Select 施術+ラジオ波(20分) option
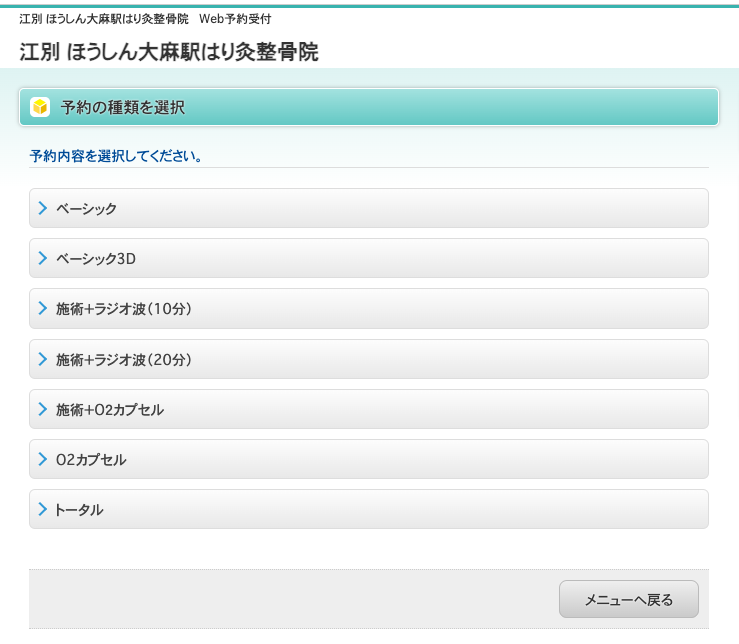The width and height of the screenshot is (739, 644). tap(369, 359)
